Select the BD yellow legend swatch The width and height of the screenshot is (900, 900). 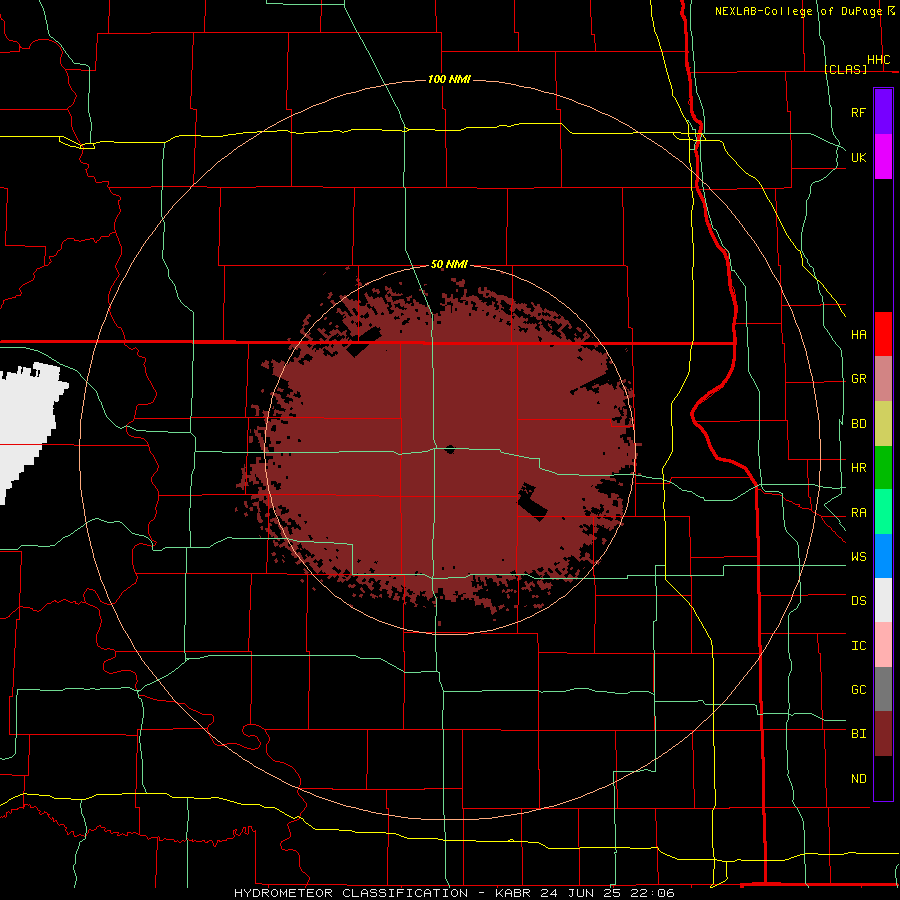pos(883,424)
